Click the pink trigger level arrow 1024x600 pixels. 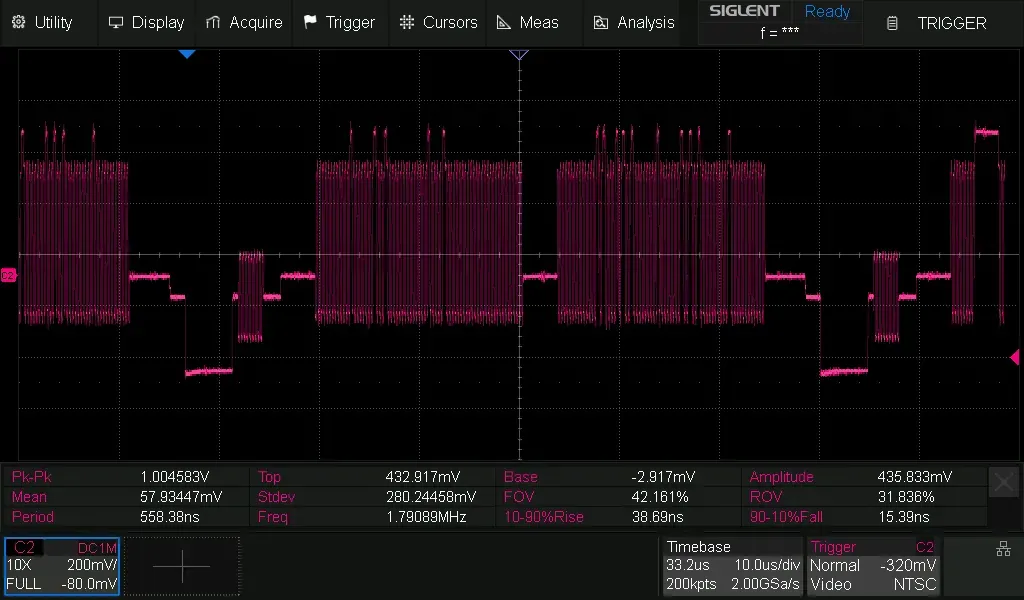pos(1014,357)
